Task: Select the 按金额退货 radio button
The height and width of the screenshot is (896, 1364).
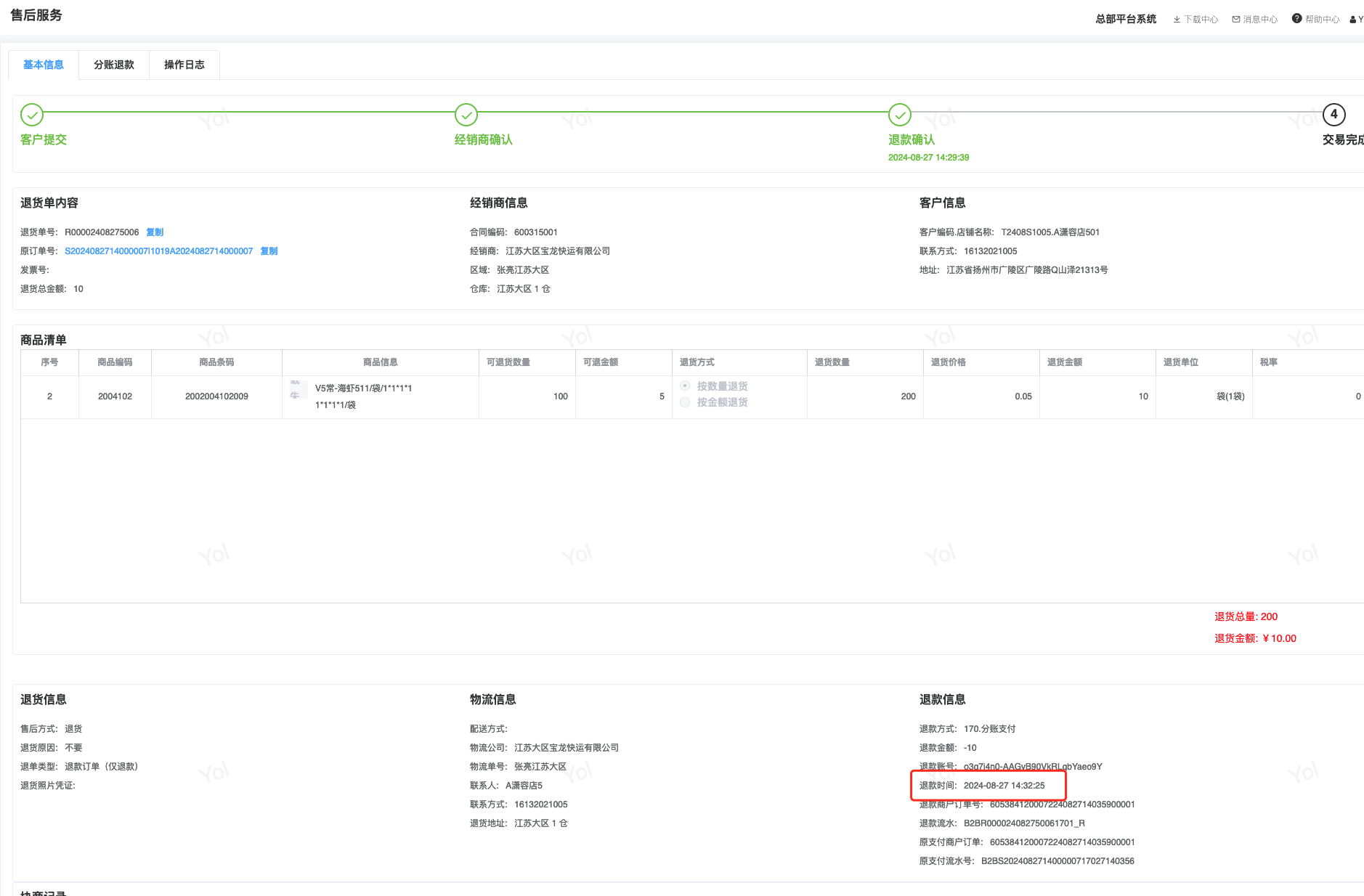Action: tap(685, 402)
